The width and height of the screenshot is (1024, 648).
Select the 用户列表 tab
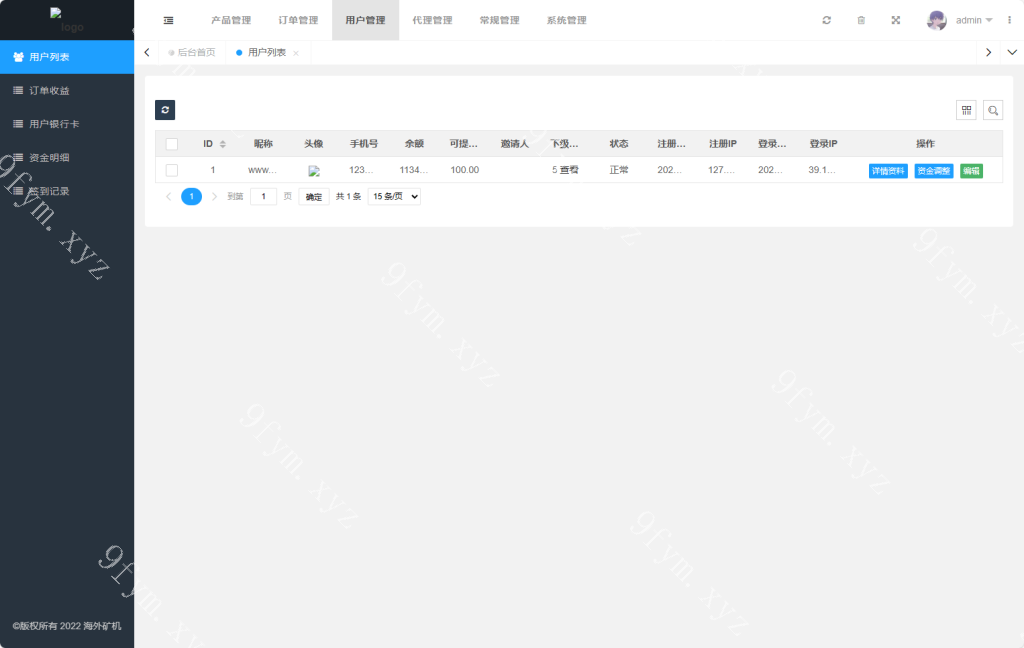coord(266,52)
